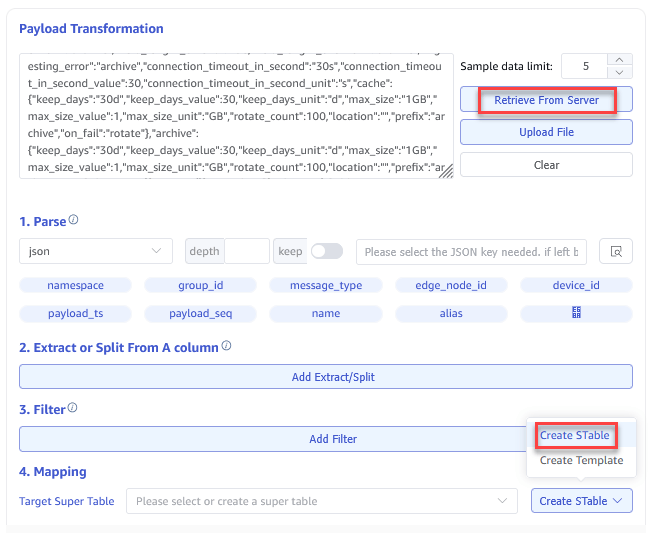Increase the sample data limit value

click(x=620, y=60)
